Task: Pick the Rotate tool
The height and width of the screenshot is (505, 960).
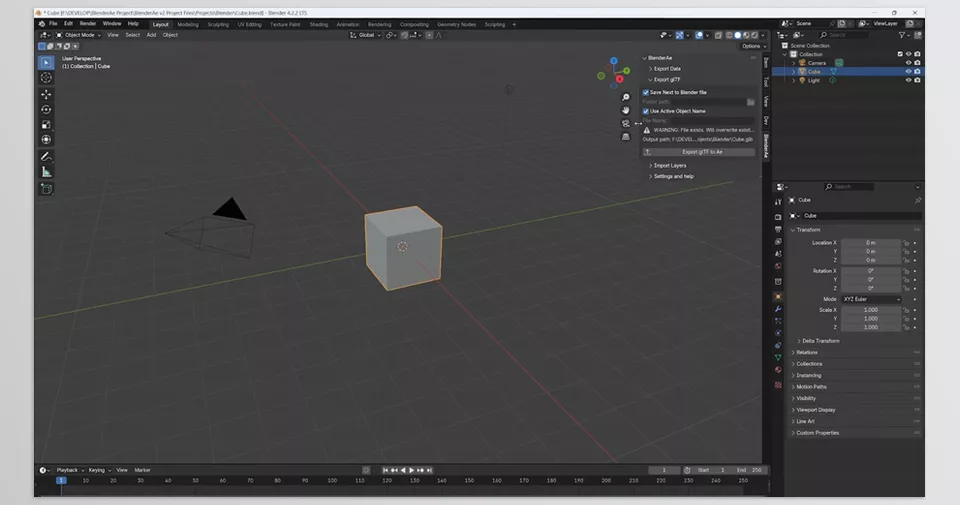Action: click(x=46, y=110)
